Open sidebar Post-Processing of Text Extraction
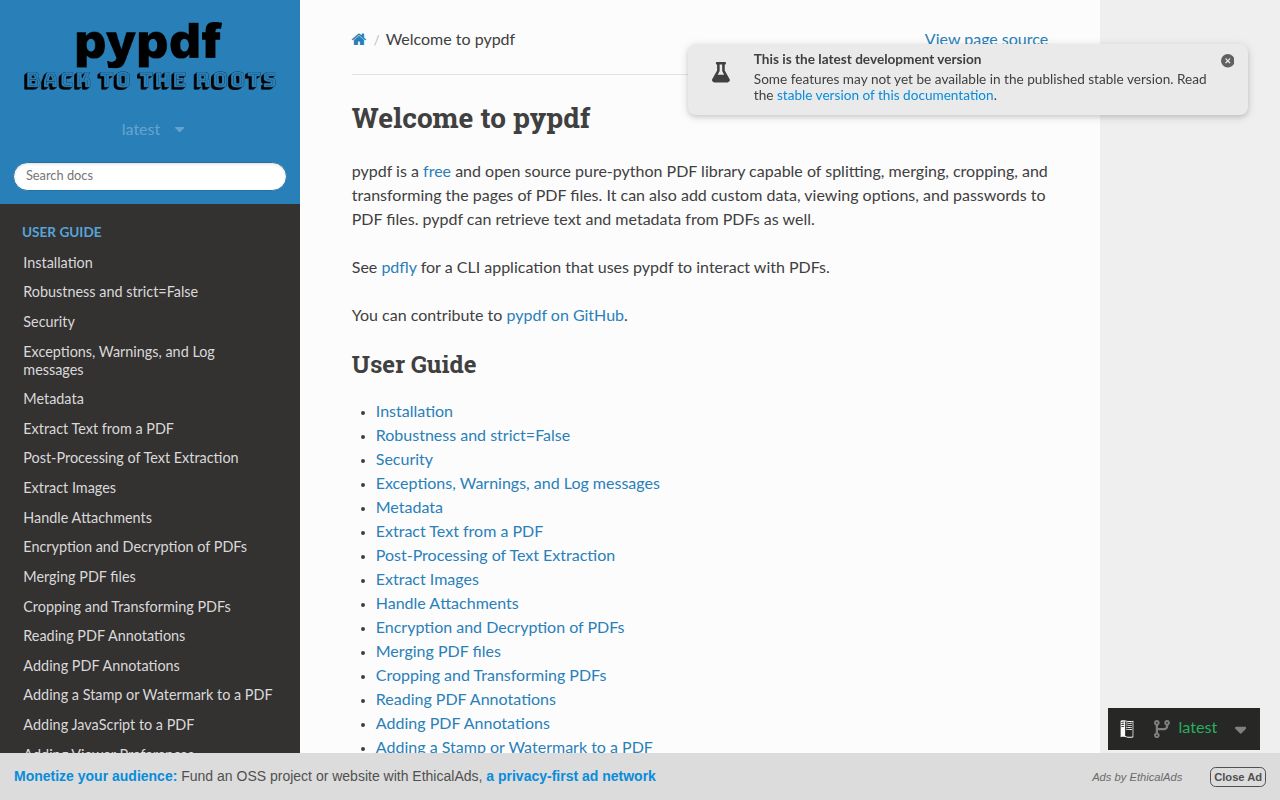 tap(131, 458)
